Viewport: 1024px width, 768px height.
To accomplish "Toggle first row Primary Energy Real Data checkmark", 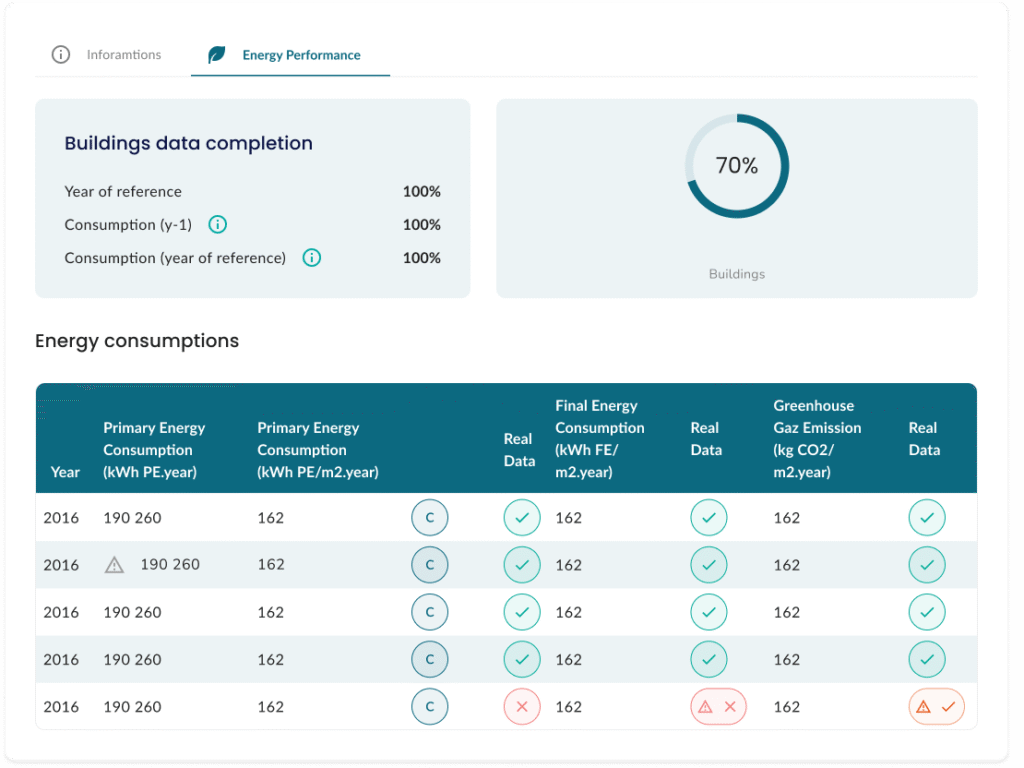I will click(x=521, y=518).
